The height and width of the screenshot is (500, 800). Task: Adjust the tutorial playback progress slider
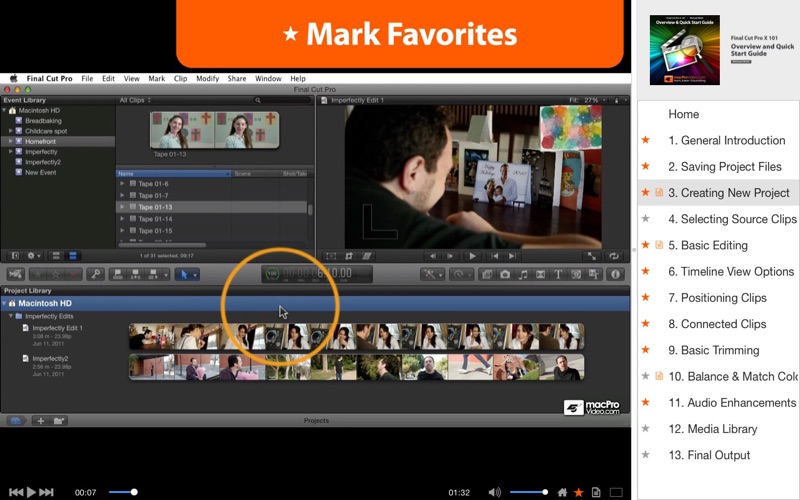tap(123, 492)
